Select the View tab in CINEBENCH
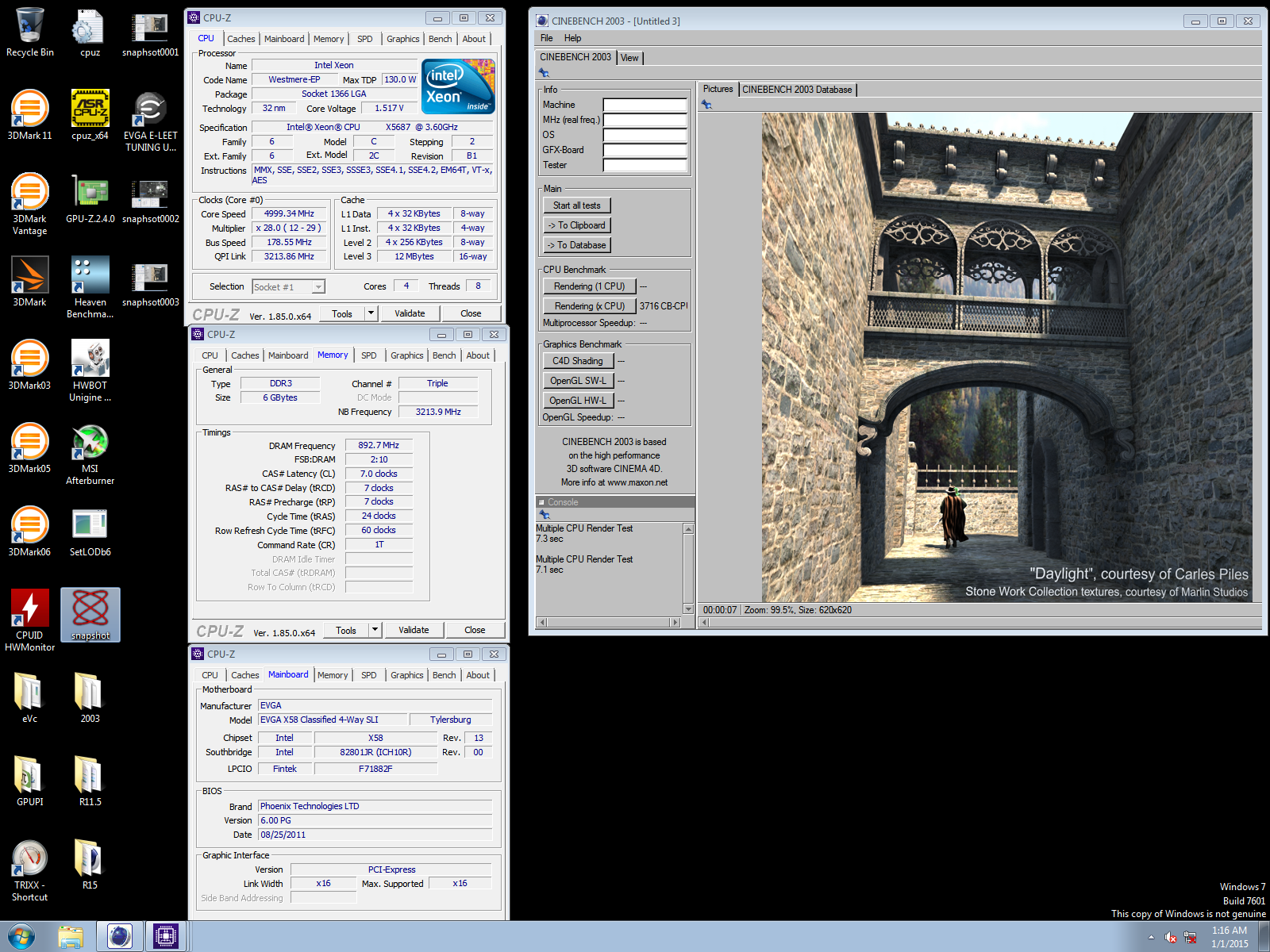The width and height of the screenshot is (1270, 952). click(x=629, y=58)
